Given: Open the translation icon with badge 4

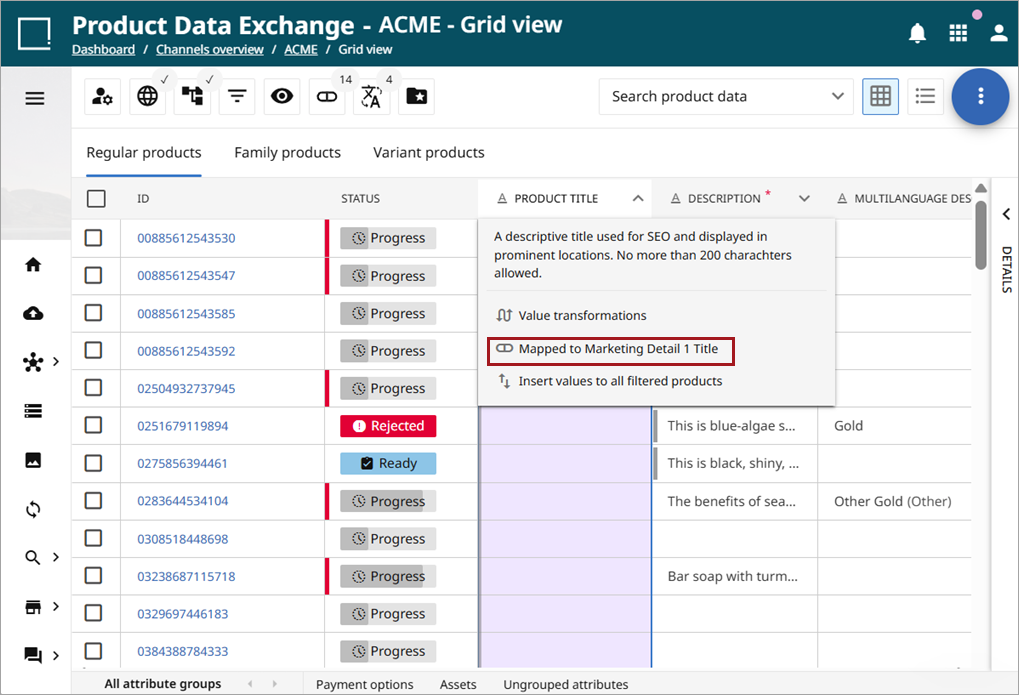Looking at the screenshot, I should click(371, 97).
